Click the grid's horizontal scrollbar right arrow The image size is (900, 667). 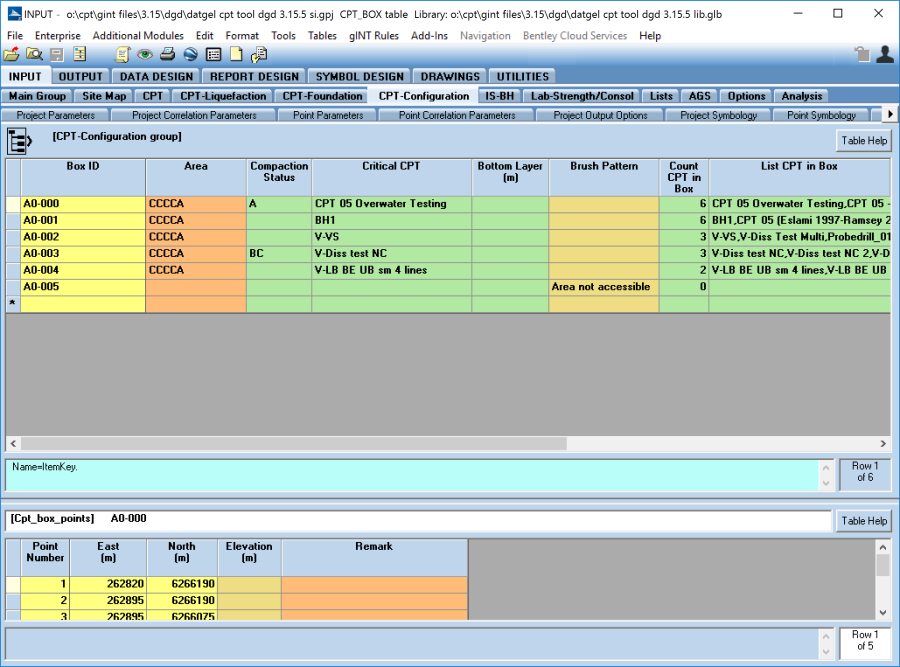coord(883,444)
